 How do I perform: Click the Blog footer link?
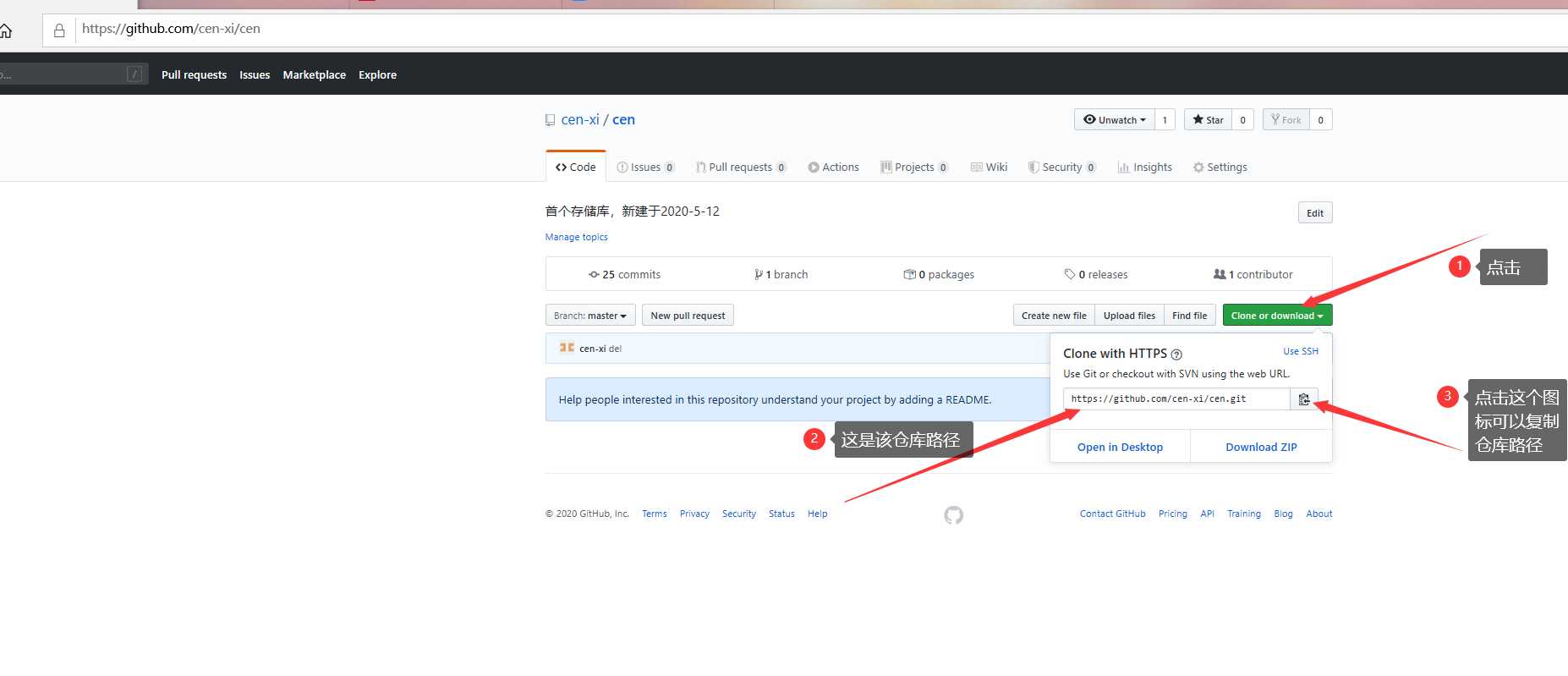pos(1283,514)
